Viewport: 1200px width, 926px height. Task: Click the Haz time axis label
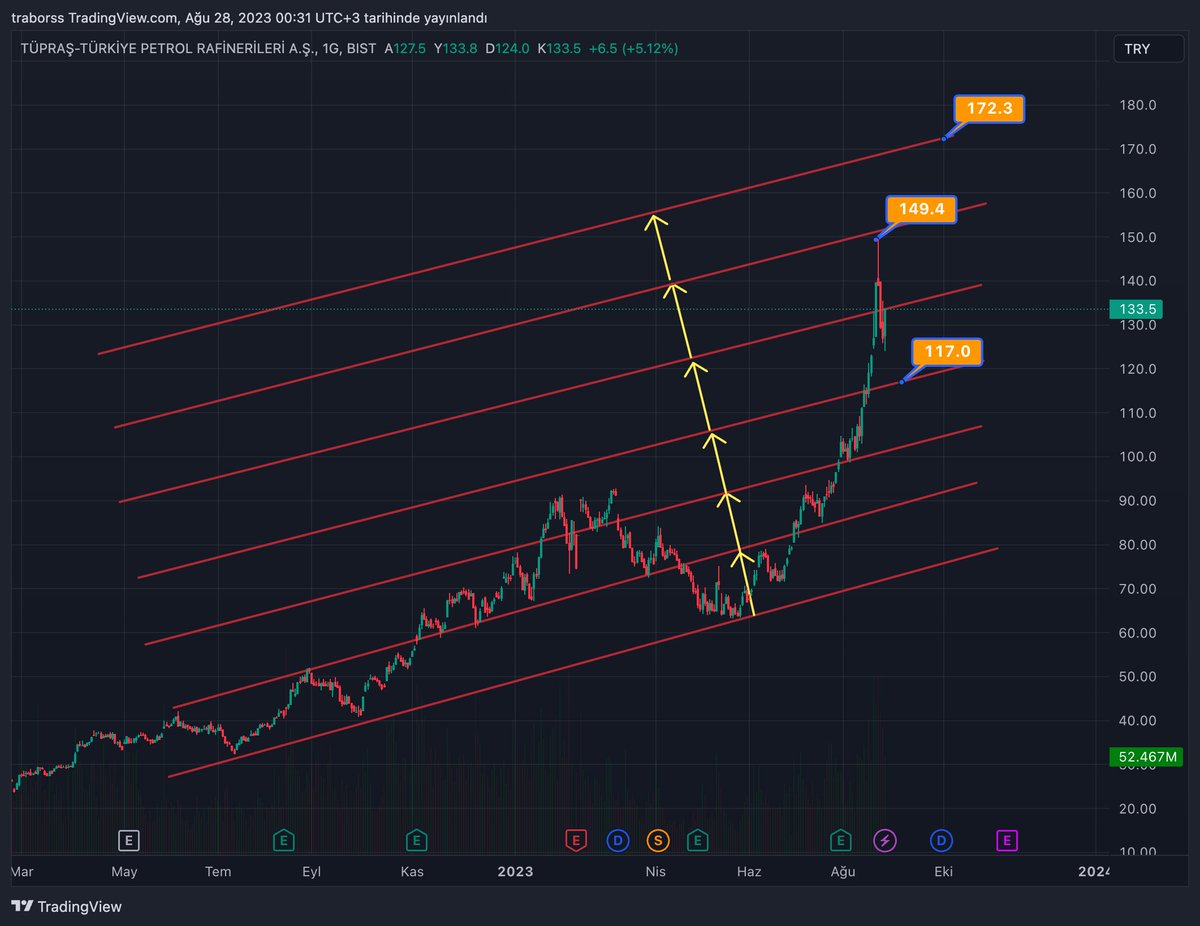pos(749,872)
